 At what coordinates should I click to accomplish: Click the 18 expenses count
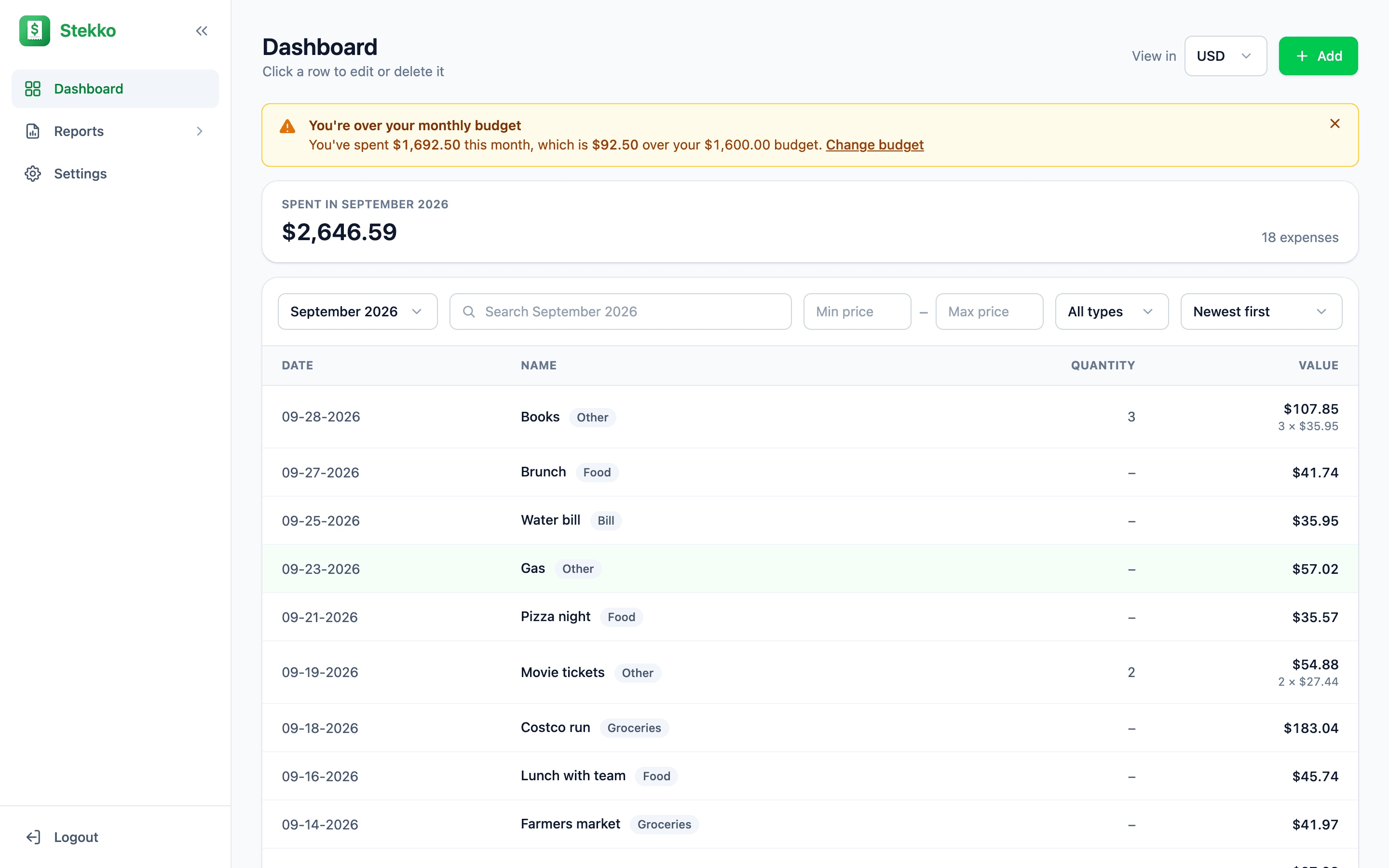point(1299,237)
